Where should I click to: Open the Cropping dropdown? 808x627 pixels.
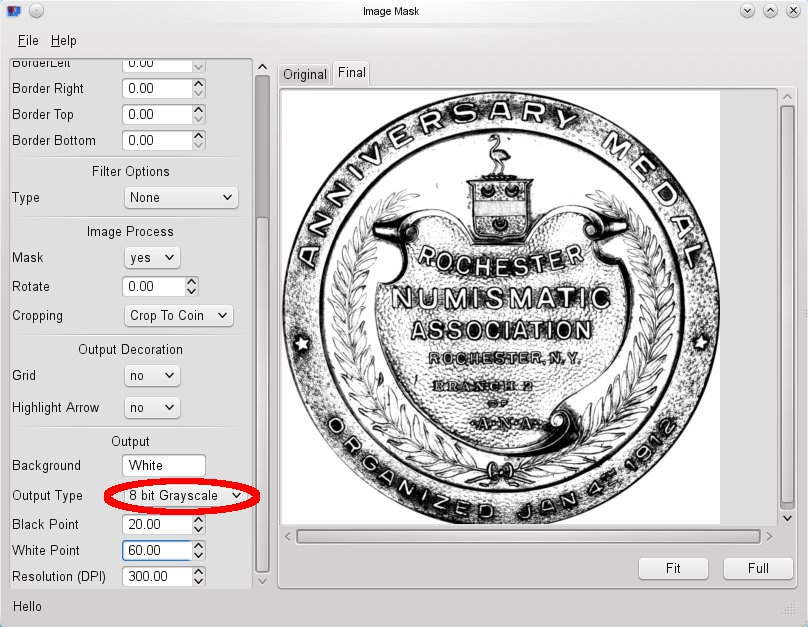[x=178, y=315]
